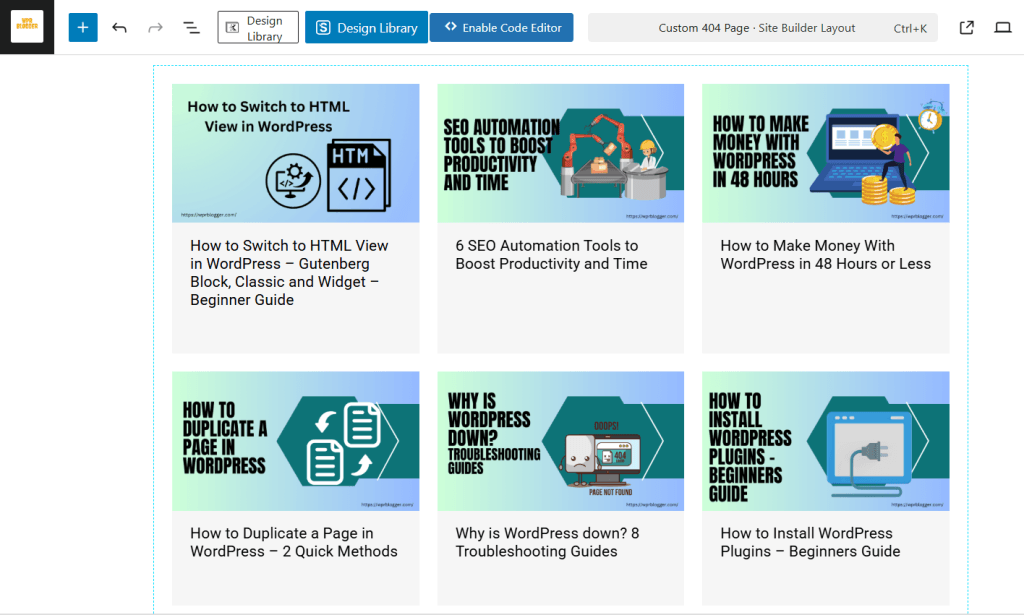Click the blue Design Library button
The image size is (1024, 615).
pos(366,27)
